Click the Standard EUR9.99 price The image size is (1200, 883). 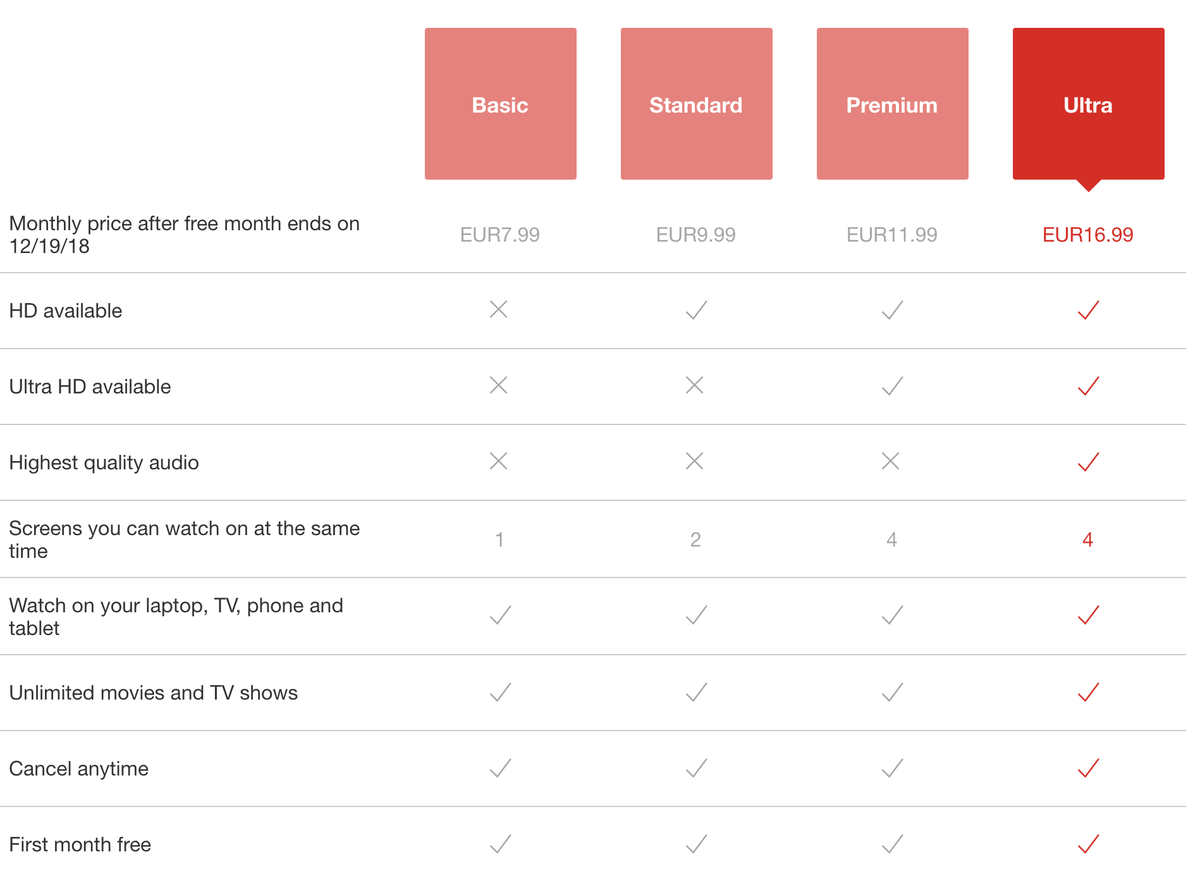point(696,235)
